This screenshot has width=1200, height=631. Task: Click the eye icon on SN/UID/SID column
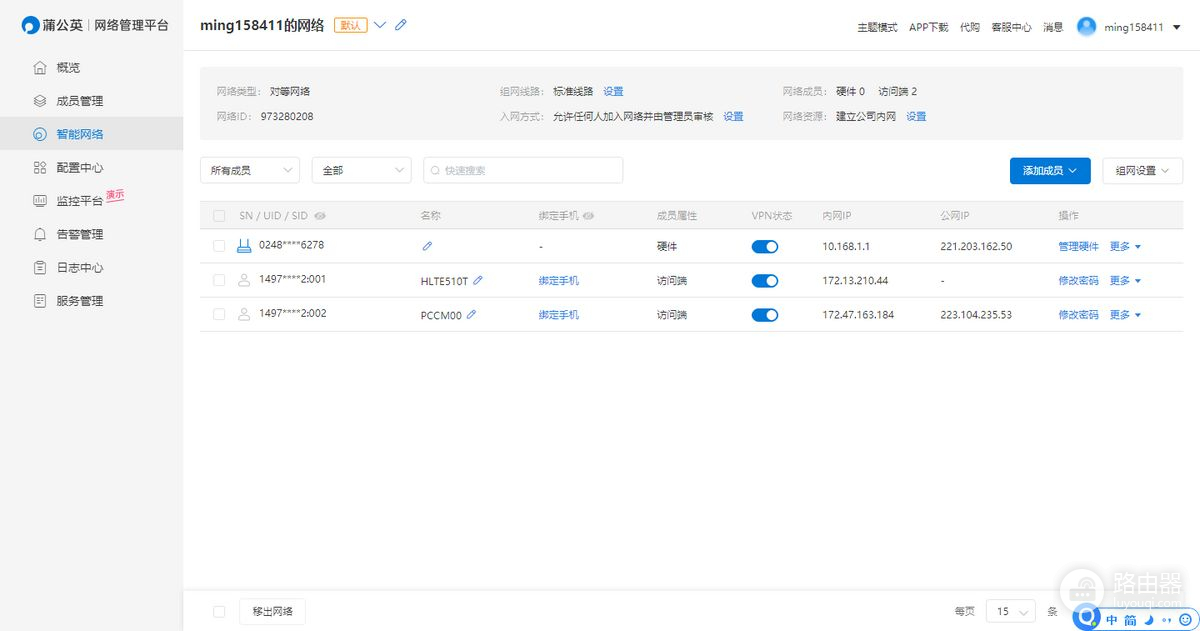pos(320,215)
